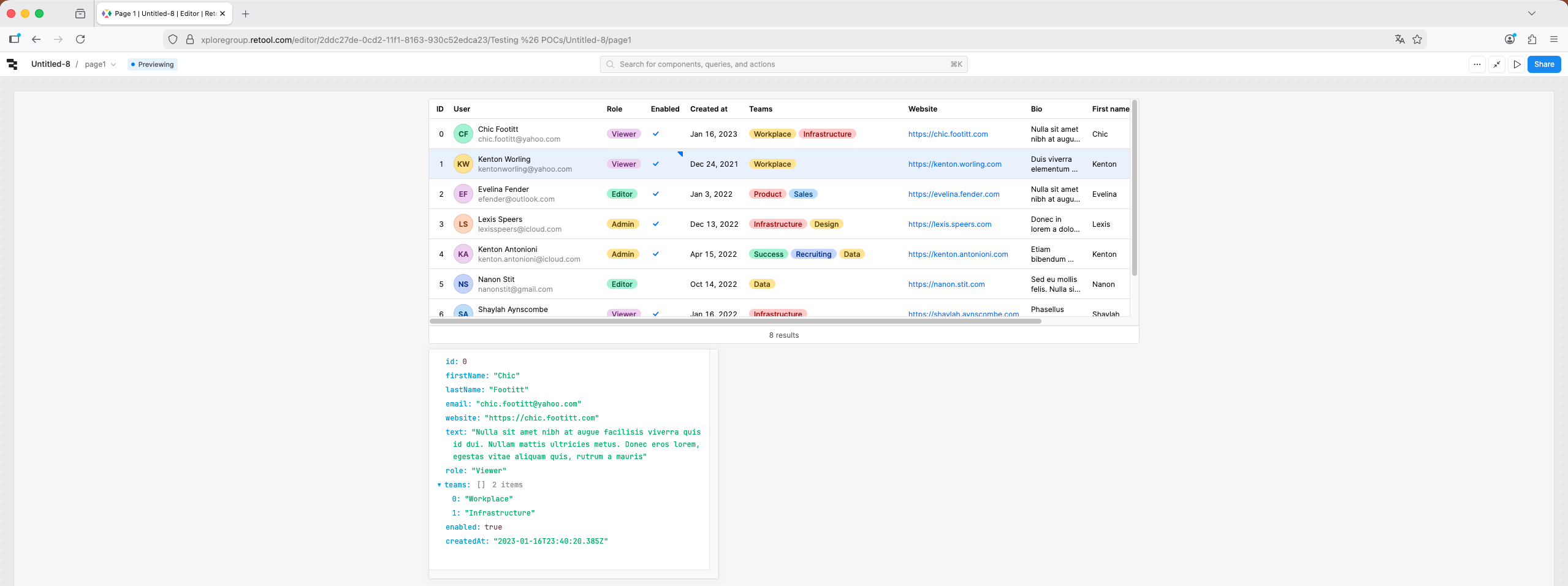Click the empty Enabled cell for Nanon Stit
This screenshot has width=1568, height=586.
click(x=665, y=284)
